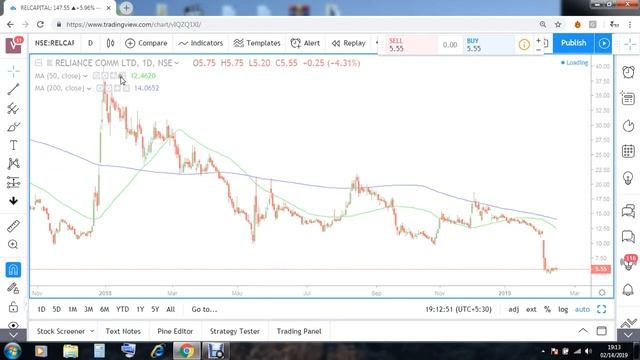Toggle log scale
Image resolution: width=640 pixels, height=360 pixels.
[x=563, y=309]
